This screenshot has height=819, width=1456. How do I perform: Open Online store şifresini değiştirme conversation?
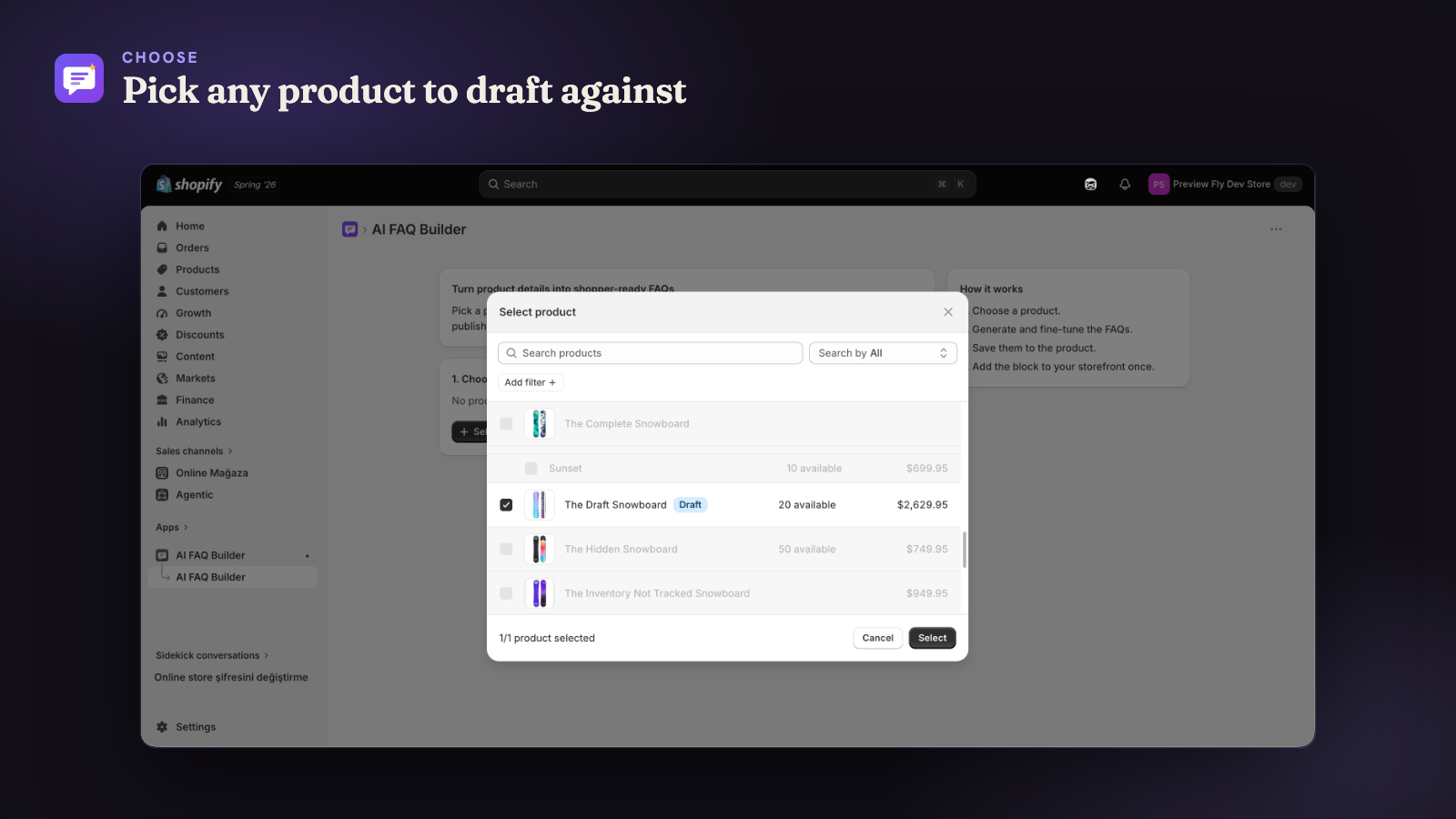[231, 677]
